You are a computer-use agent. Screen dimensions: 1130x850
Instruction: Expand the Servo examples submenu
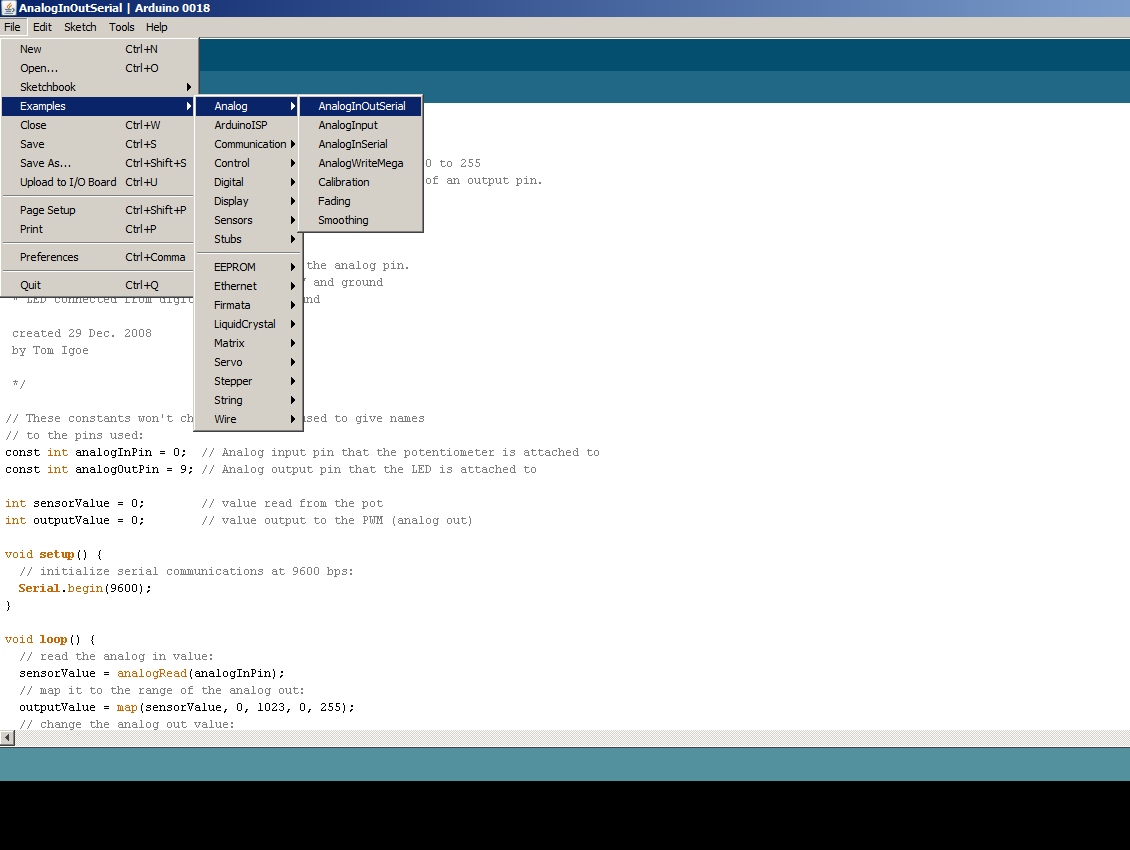228,362
